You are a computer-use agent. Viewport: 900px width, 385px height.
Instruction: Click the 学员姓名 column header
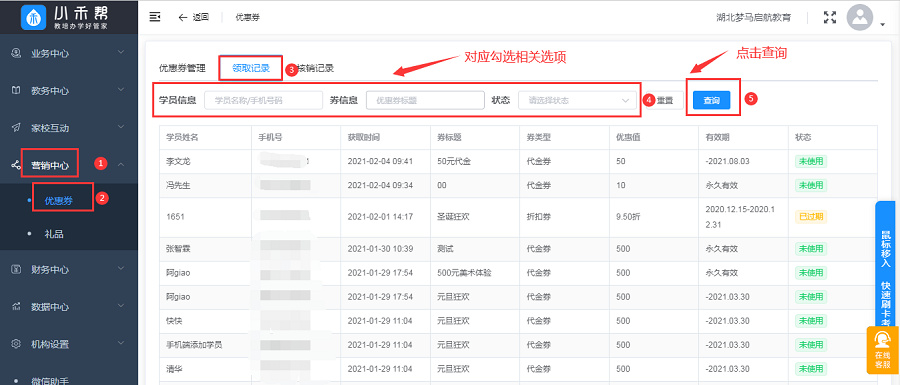click(182, 138)
